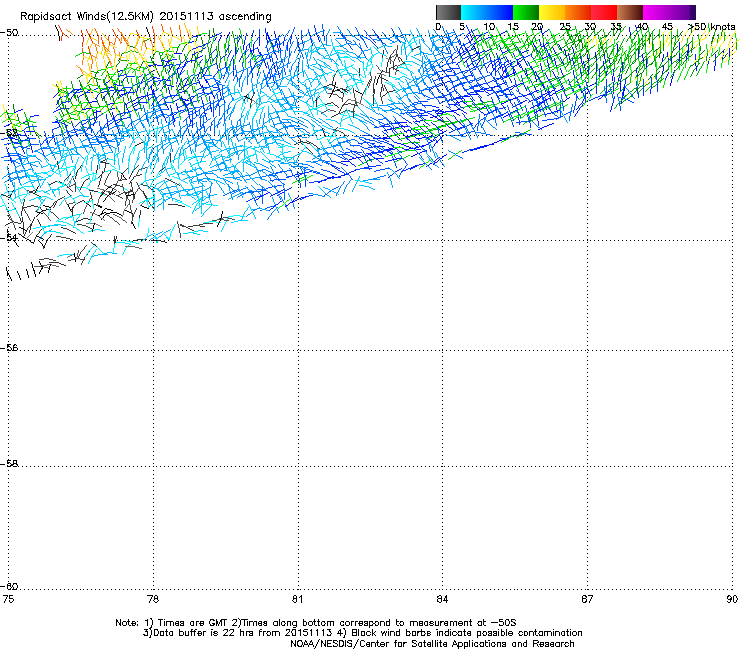Click the '81' longitude axis label
Image resolution: width=740 pixels, height=650 pixels.
pyautogui.click(x=297, y=599)
